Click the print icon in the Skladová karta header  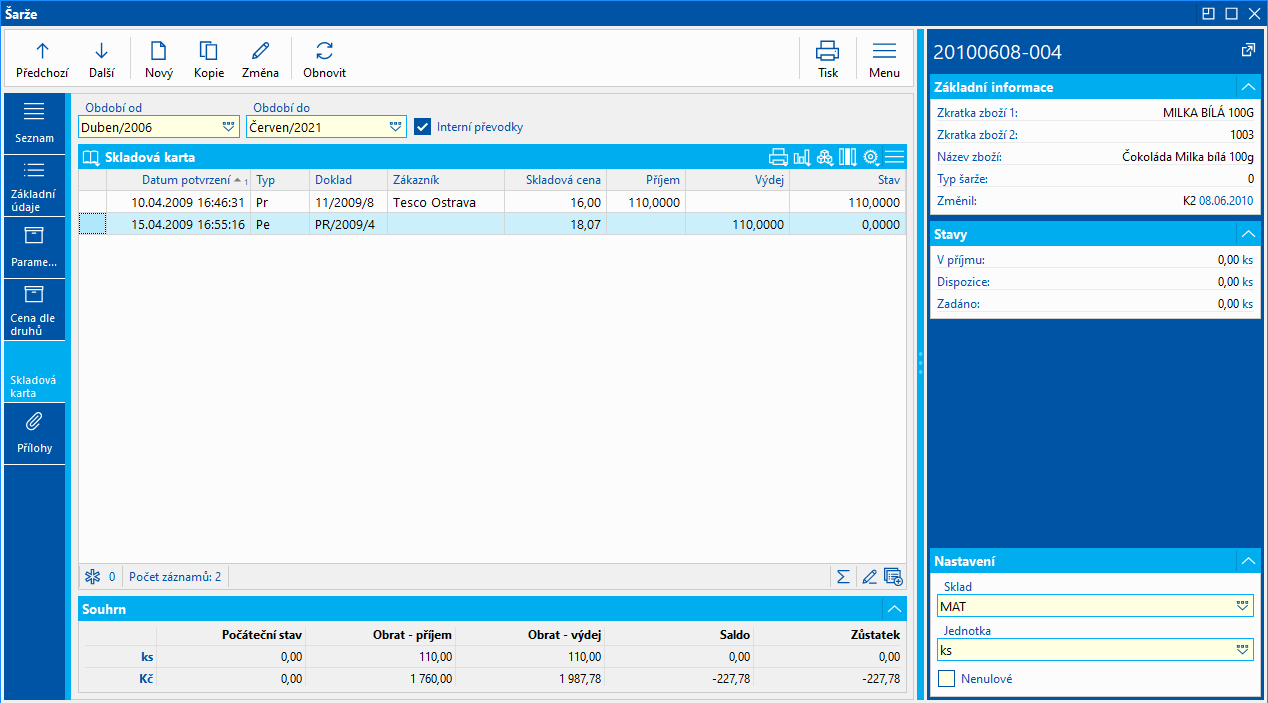(778, 157)
